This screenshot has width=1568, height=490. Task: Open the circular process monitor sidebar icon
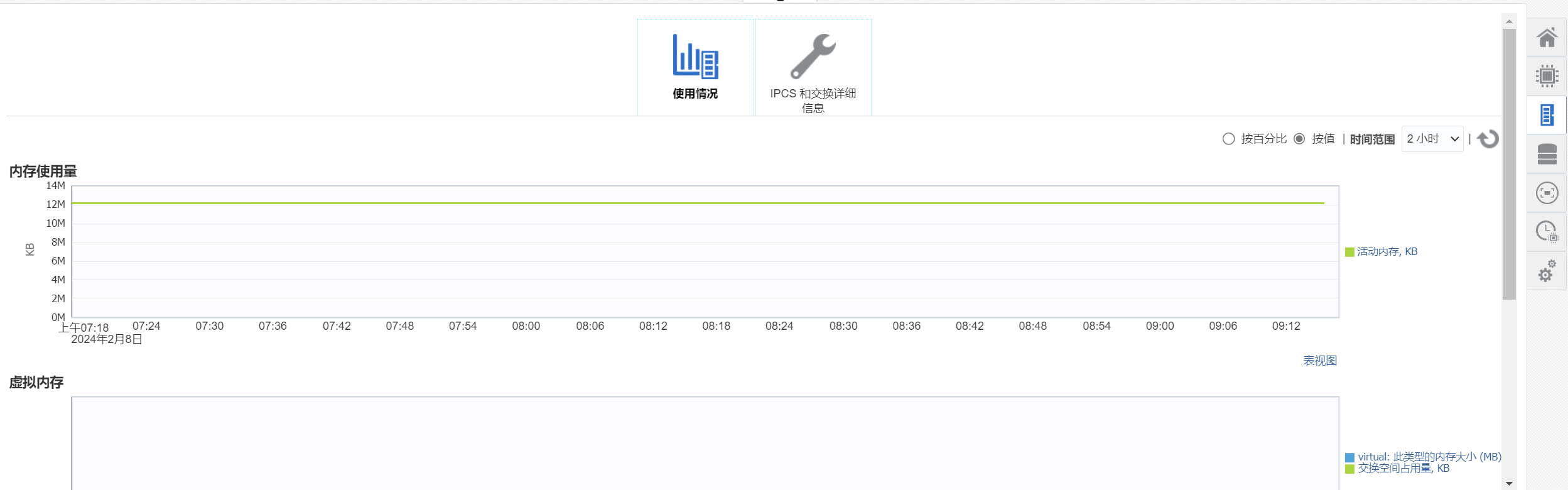pos(1547,193)
